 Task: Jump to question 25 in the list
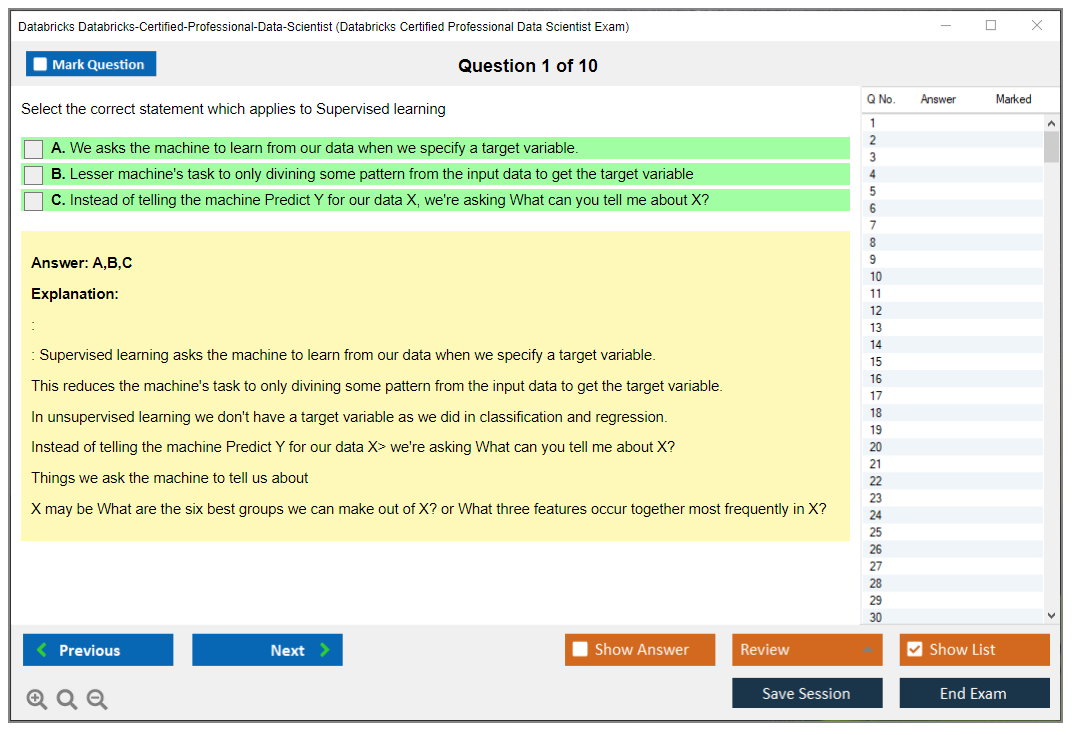[x=876, y=532]
